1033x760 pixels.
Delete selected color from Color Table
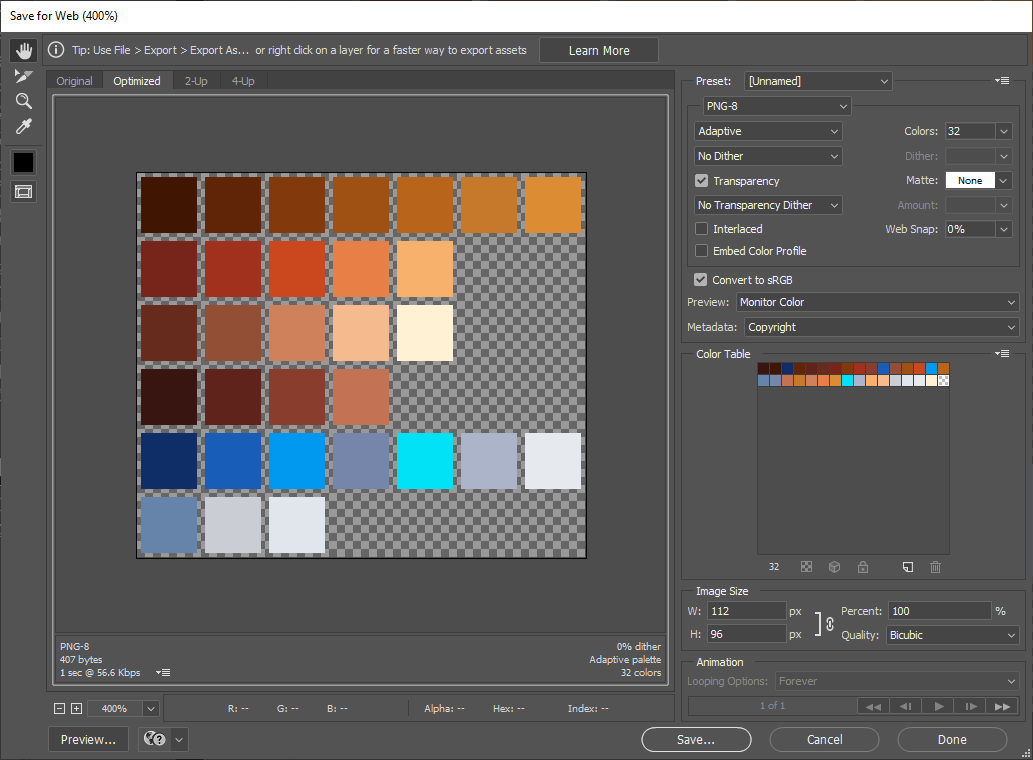tap(935, 567)
